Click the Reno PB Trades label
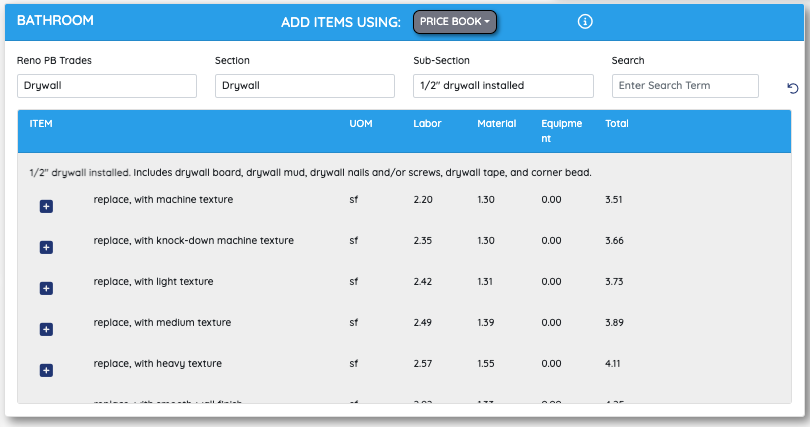The image size is (810, 427). [x=54, y=60]
